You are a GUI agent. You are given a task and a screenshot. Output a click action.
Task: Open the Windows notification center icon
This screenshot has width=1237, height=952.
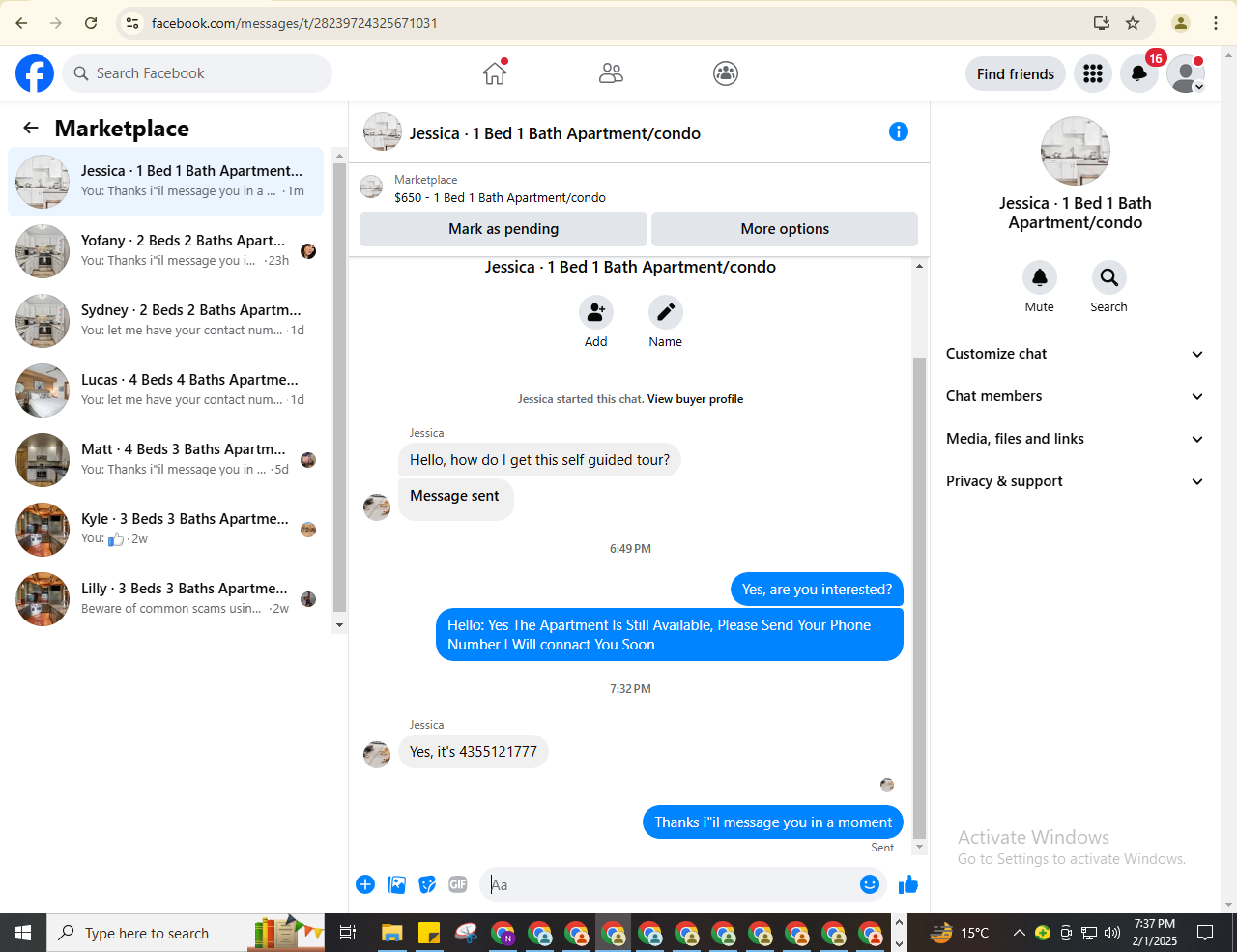coord(1205,933)
